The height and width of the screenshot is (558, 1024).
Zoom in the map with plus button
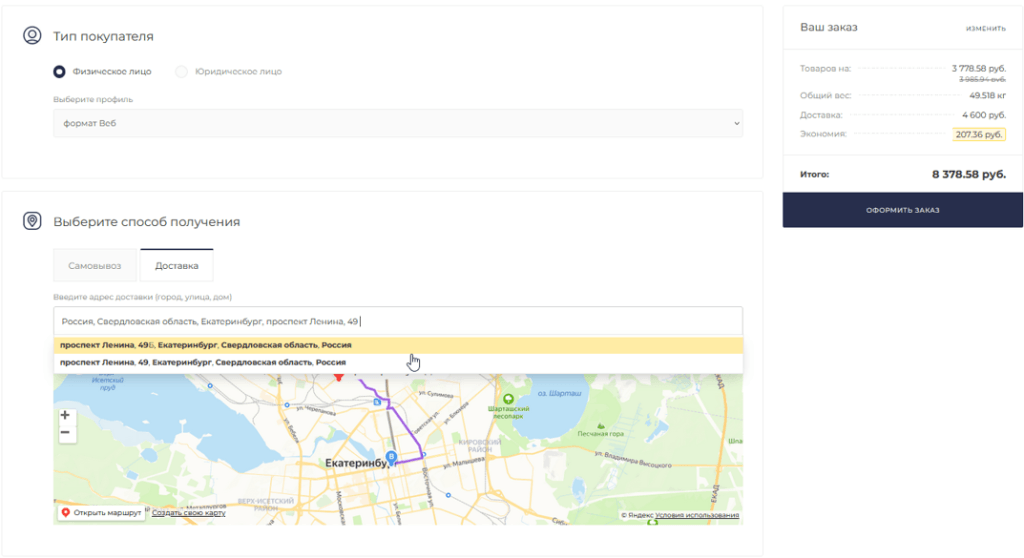point(65,416)
